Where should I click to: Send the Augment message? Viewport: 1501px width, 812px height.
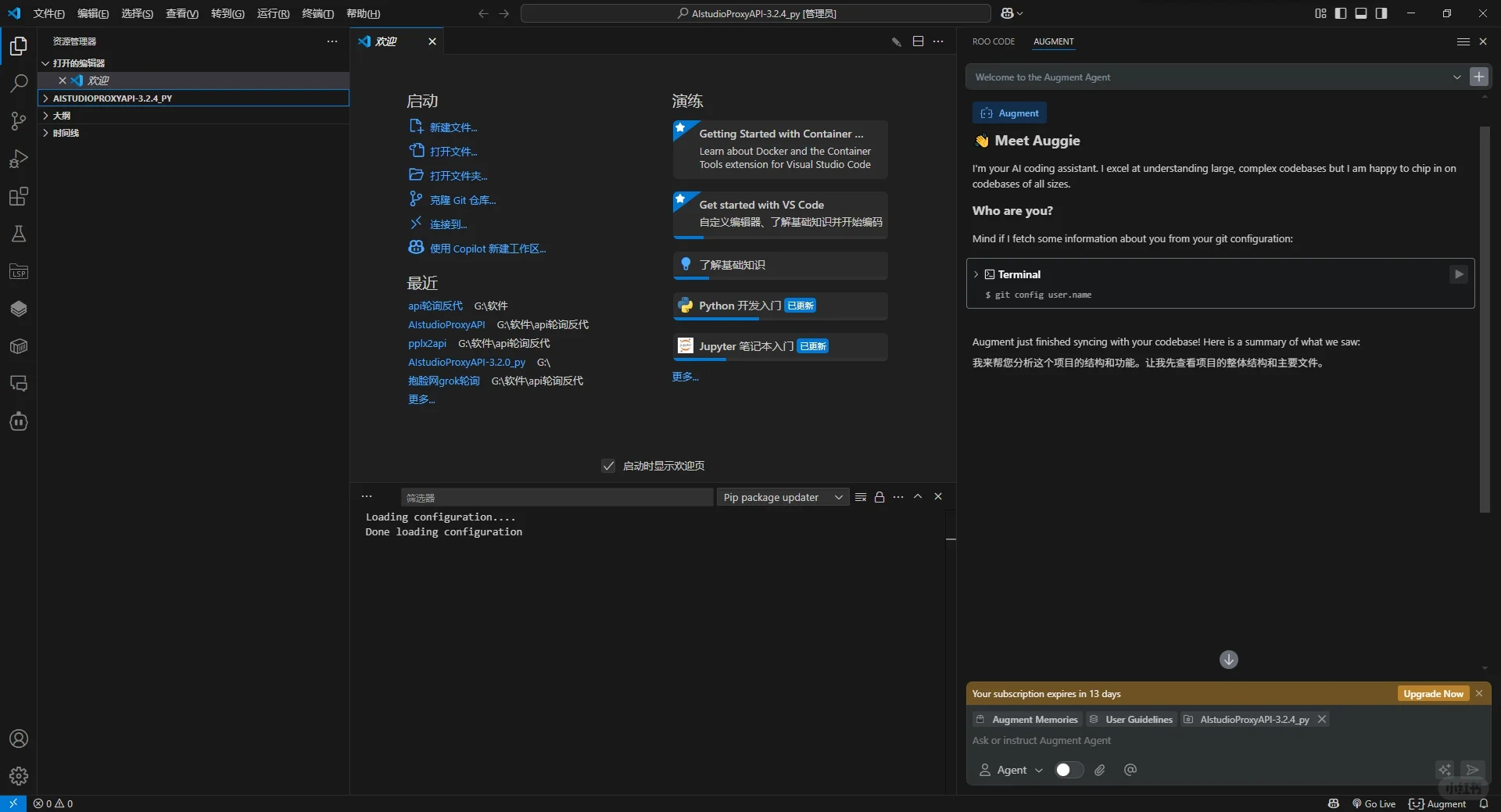[1473, 770]
